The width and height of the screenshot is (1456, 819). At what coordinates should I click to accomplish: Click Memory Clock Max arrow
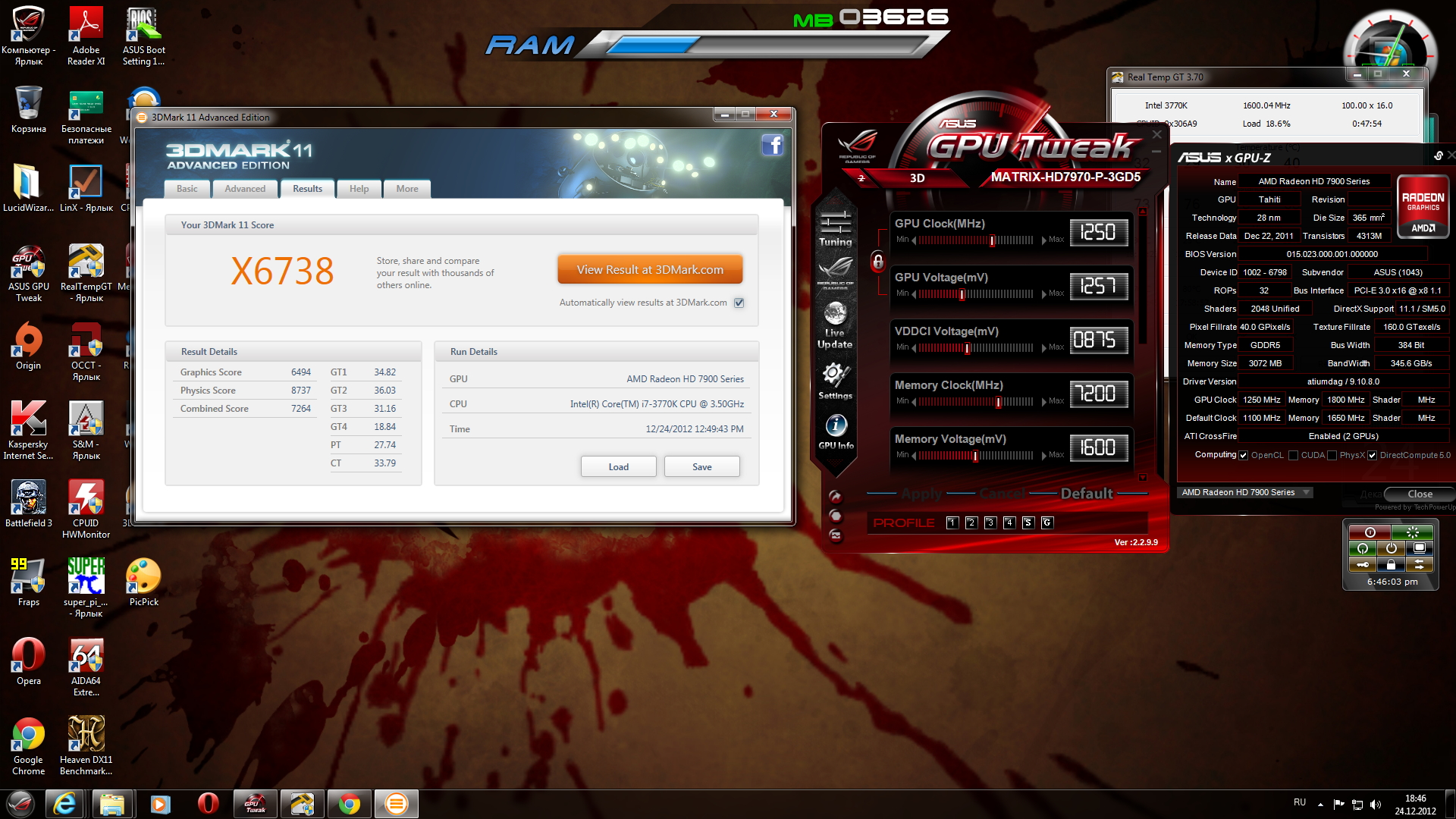(1043, 402)
